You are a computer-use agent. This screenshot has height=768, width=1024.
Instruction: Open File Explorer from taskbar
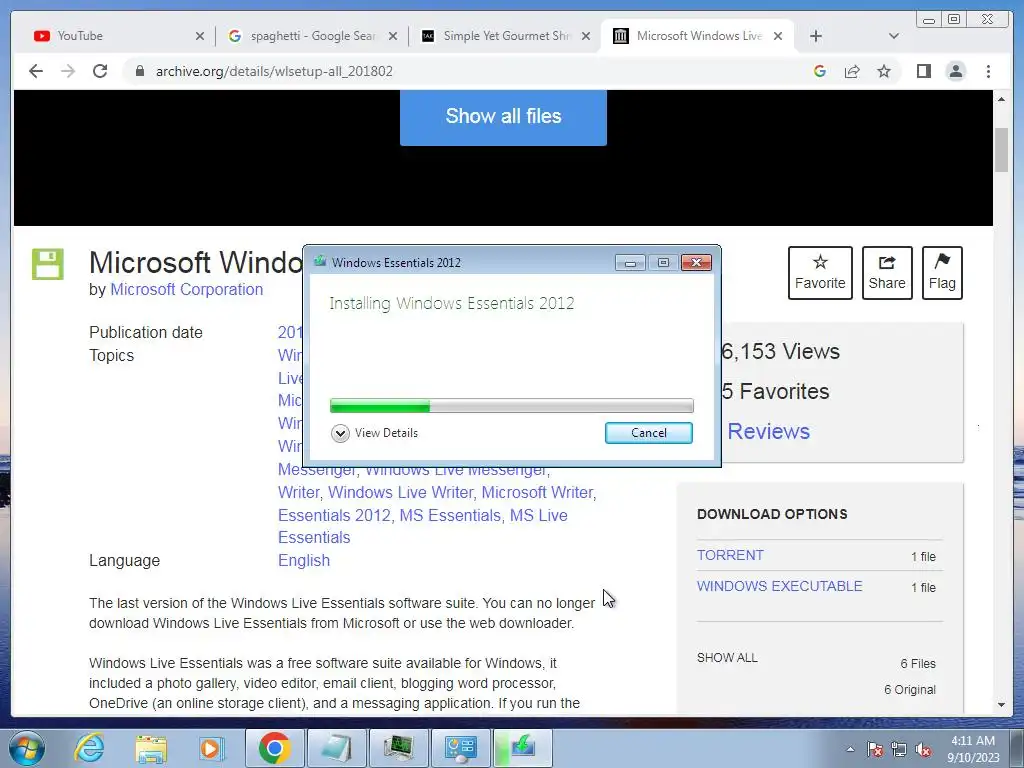click(151, 748)
